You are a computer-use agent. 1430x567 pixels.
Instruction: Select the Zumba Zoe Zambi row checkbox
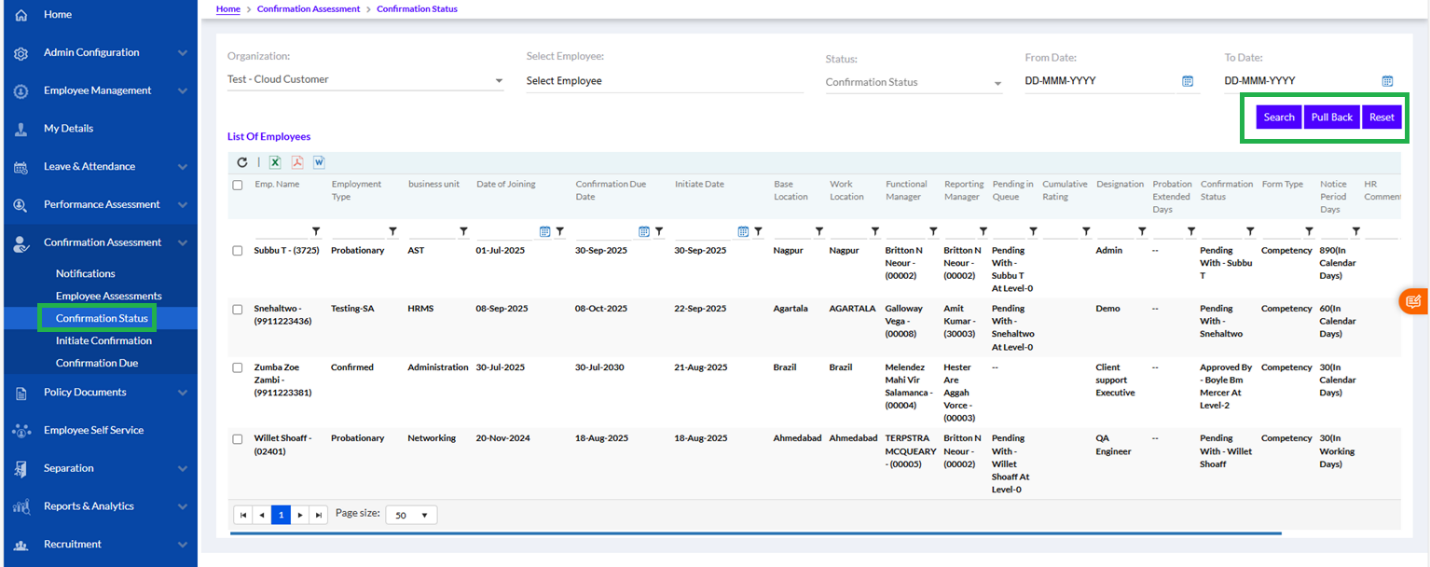[x=237, y=368]
